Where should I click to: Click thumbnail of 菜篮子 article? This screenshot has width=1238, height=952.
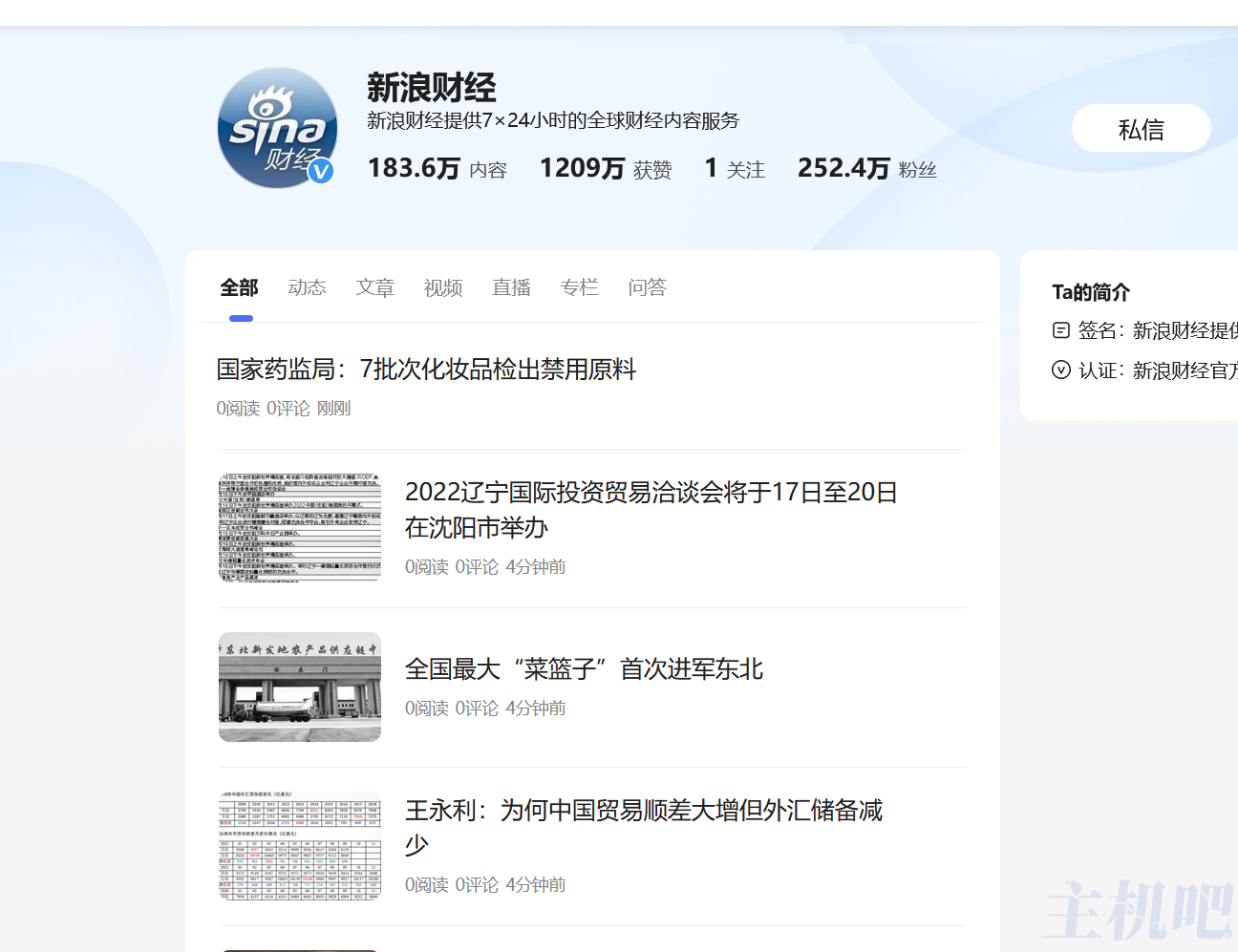click(300, 687)
